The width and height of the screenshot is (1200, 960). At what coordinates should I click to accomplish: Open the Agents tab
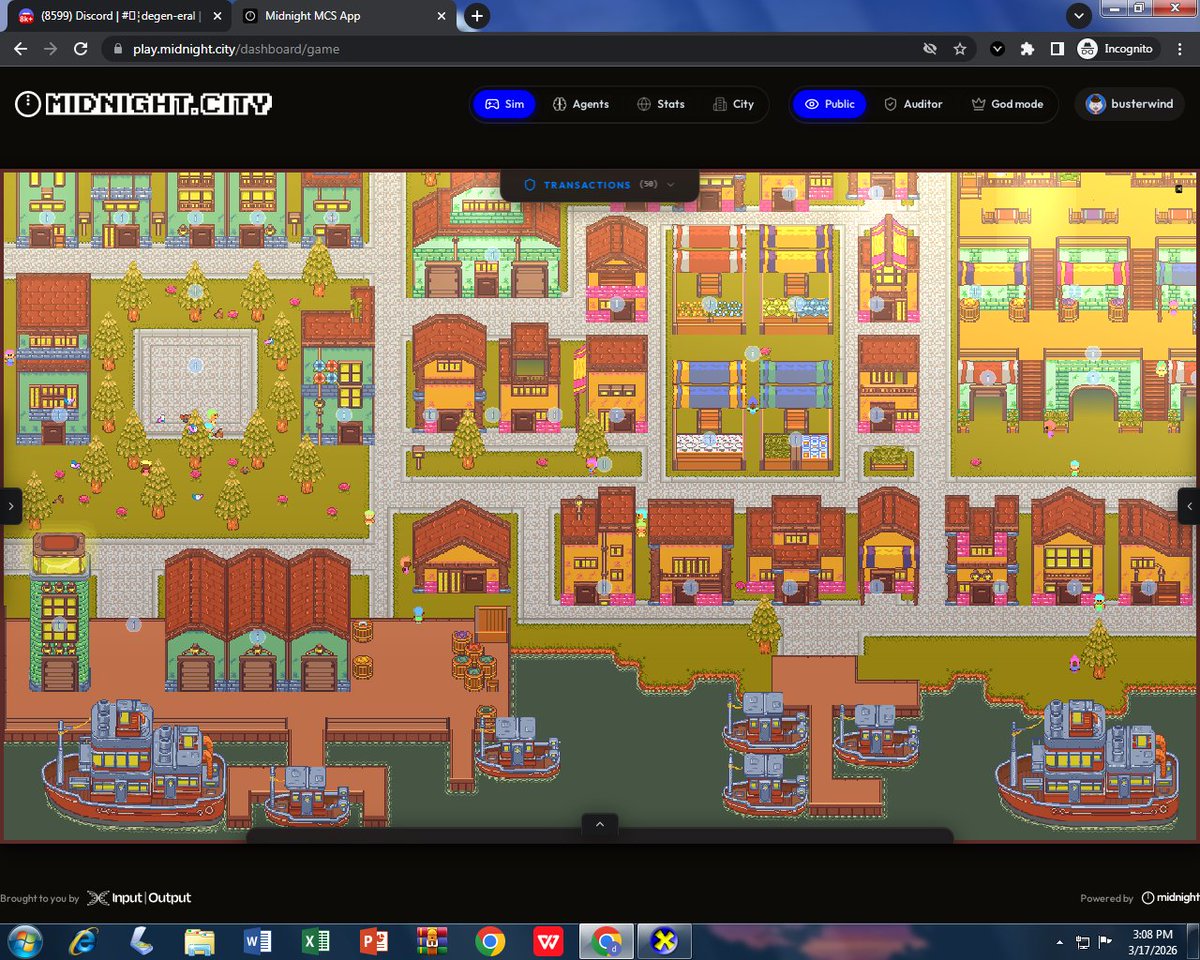click(x=581, y=104)
